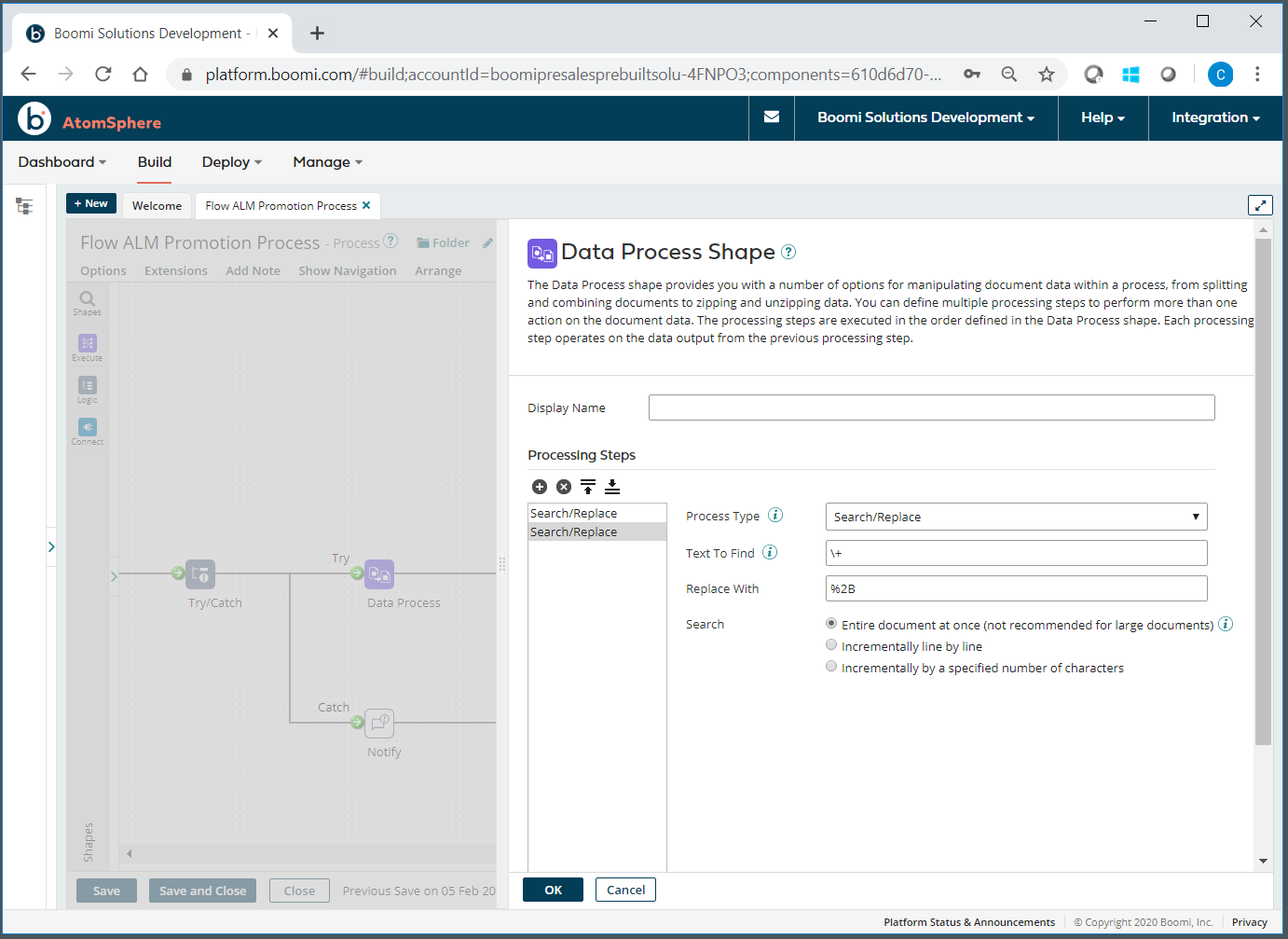The image size is (1288, 939).
Task: Open the Connect shapes category icon
Action: click(87, 427)
